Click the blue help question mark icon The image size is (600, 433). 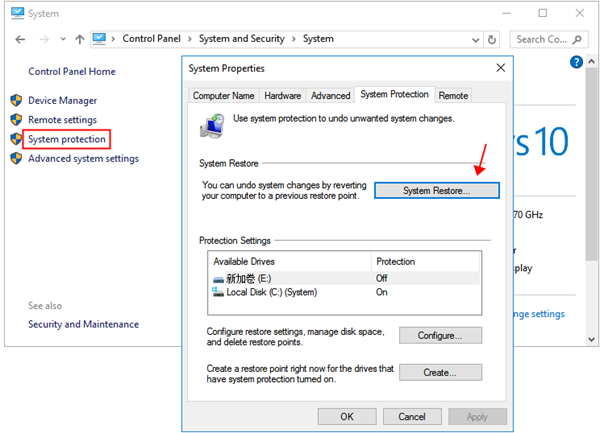(x=576, y=62)
